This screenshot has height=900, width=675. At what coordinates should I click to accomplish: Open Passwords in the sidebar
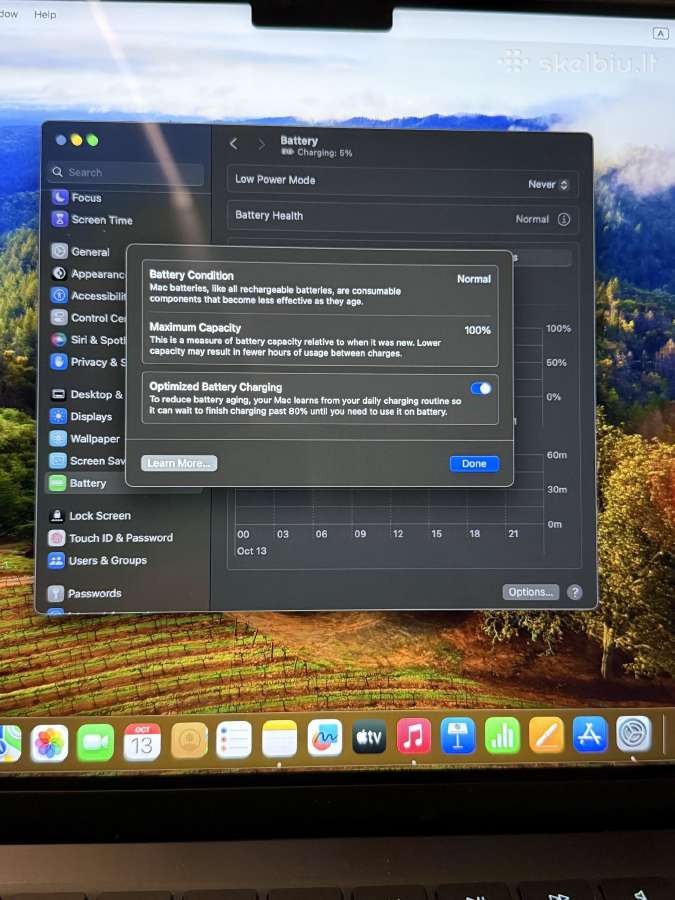85,593
